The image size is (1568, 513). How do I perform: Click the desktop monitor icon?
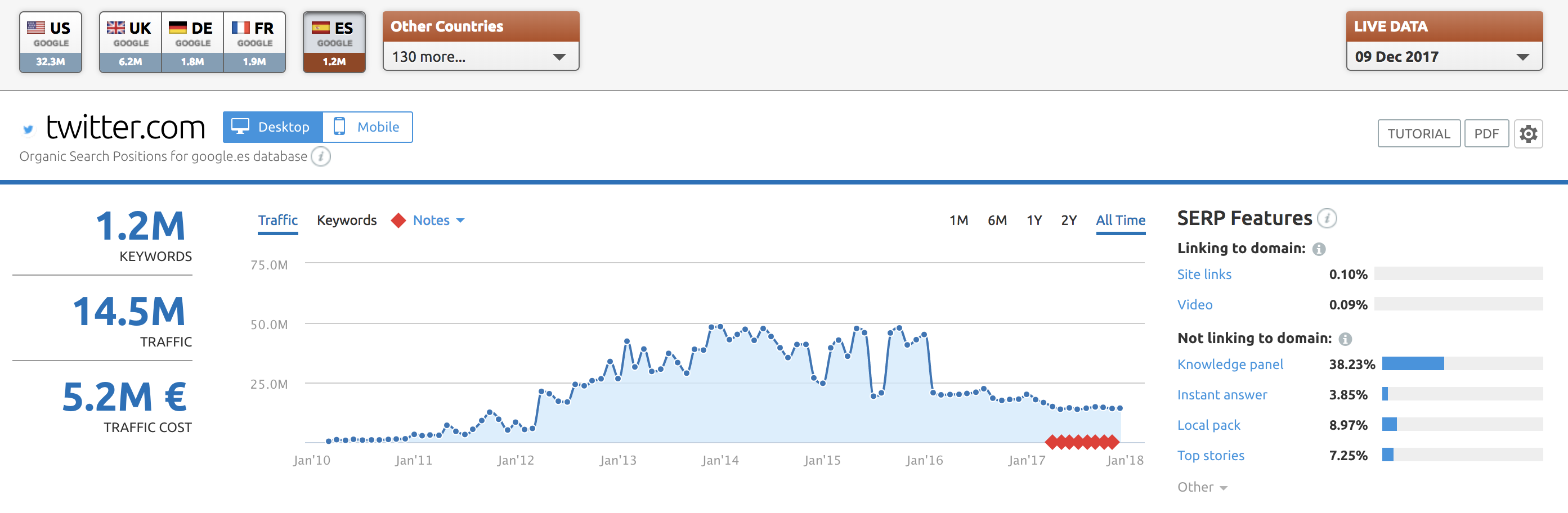tap(240, 126)
